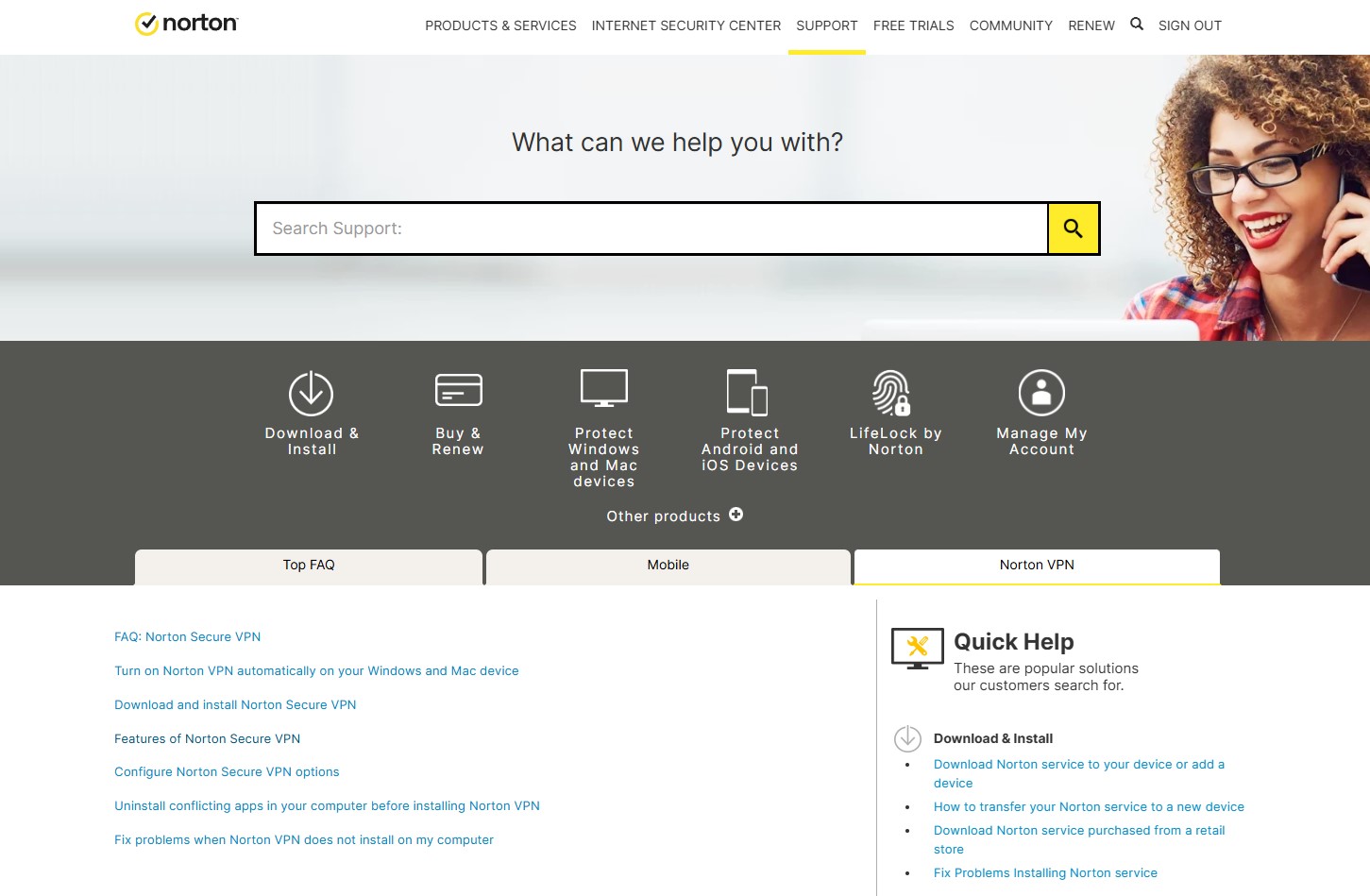Click Fix Problems Installing Norton service
This screenshot has width=1370, height=896.
point(1045,872)
